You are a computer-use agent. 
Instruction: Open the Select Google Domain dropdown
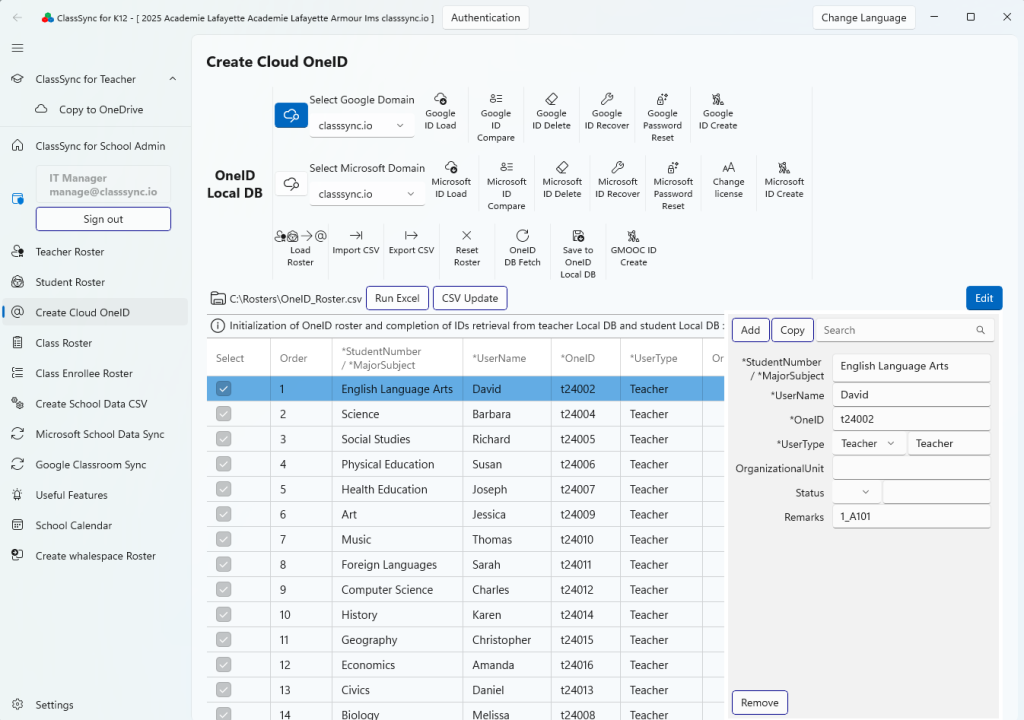(362, 125)
